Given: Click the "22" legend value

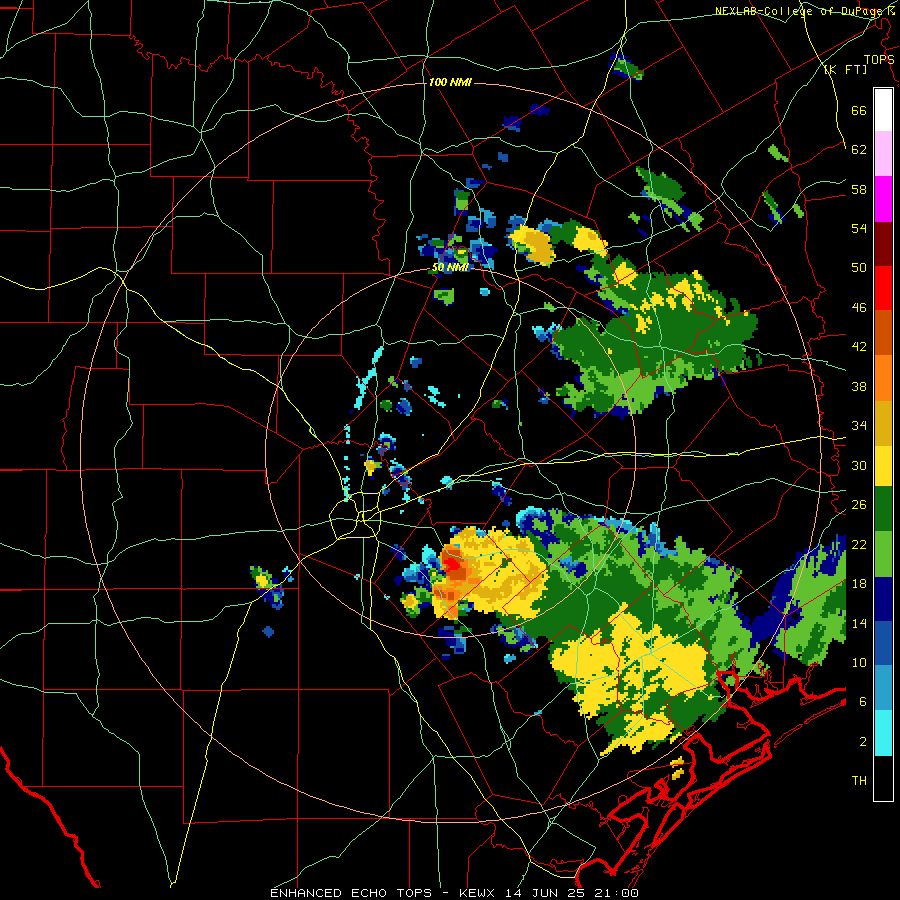Looking at the screenshot, I should click(x=859, y=544).
